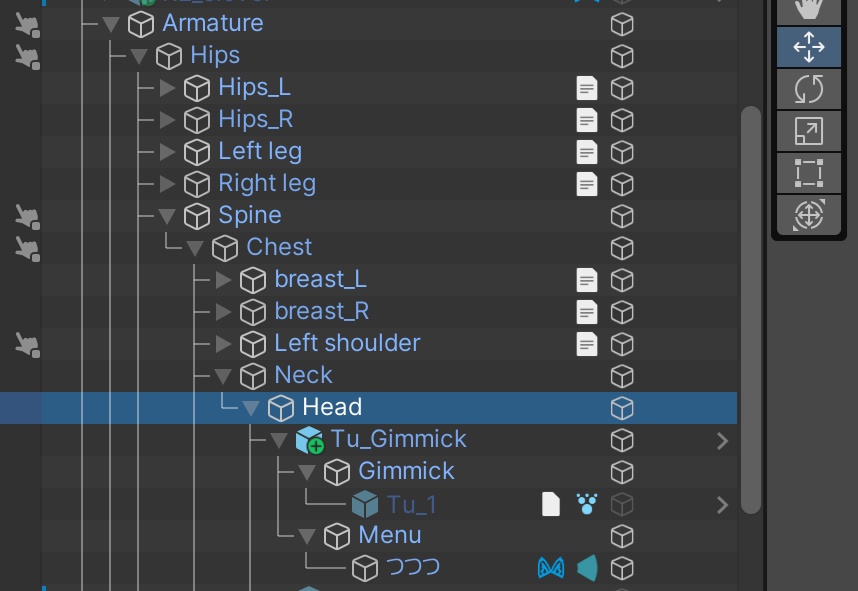Click the hierarchy vertical scrollbar
The height and width of the screenshot is (591, 858).
(x=749, y=300)
